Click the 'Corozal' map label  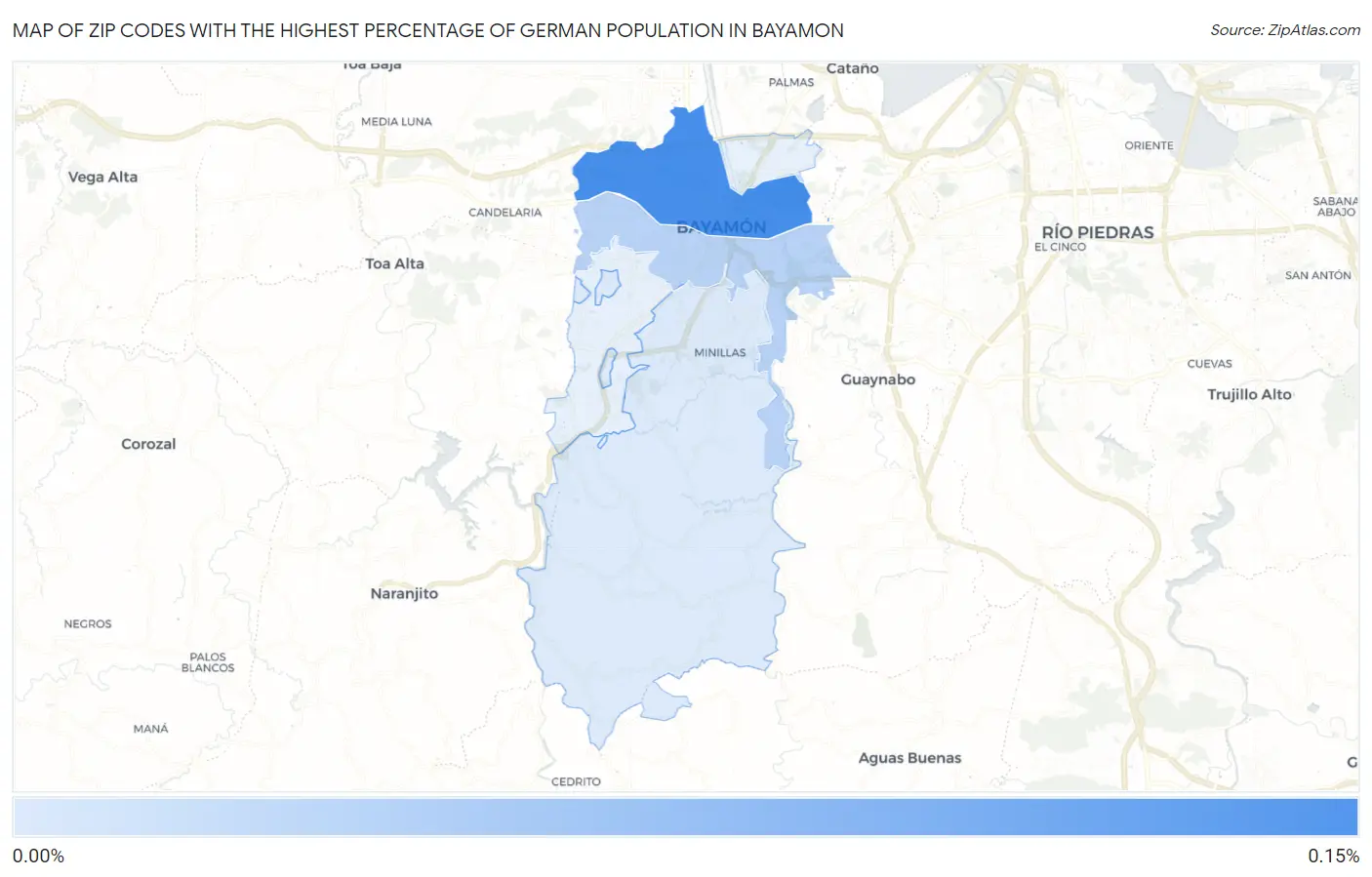[148, 444]
